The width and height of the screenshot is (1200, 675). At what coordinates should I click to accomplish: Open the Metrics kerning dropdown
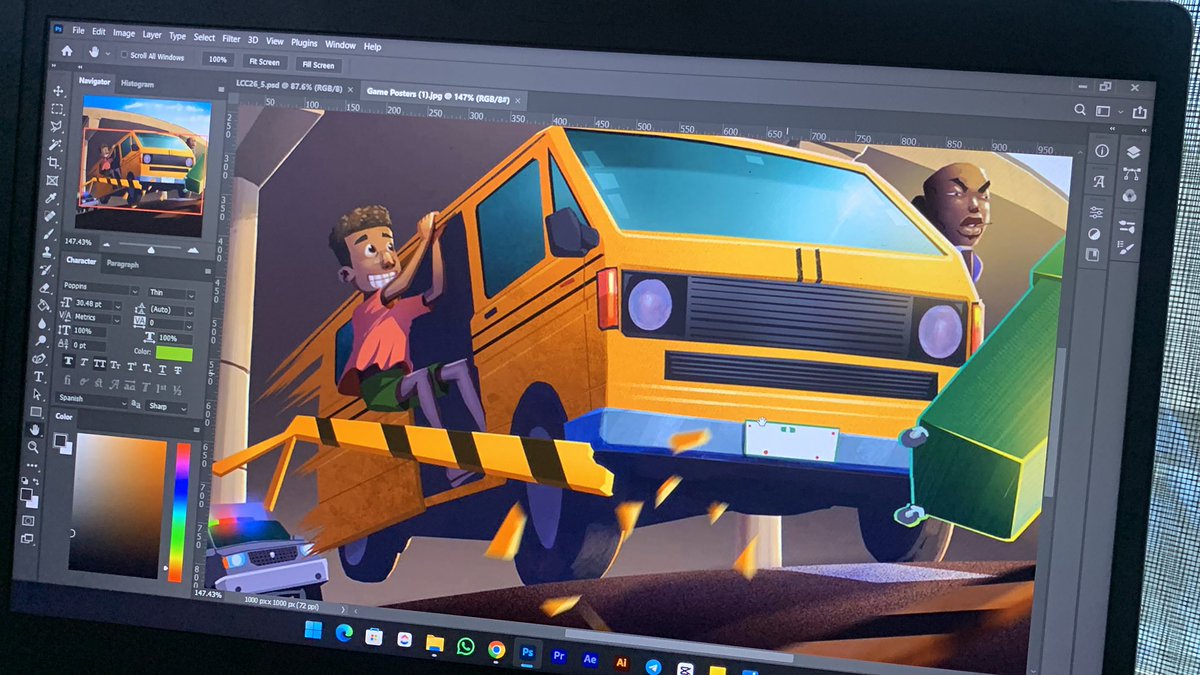[96, 318]
